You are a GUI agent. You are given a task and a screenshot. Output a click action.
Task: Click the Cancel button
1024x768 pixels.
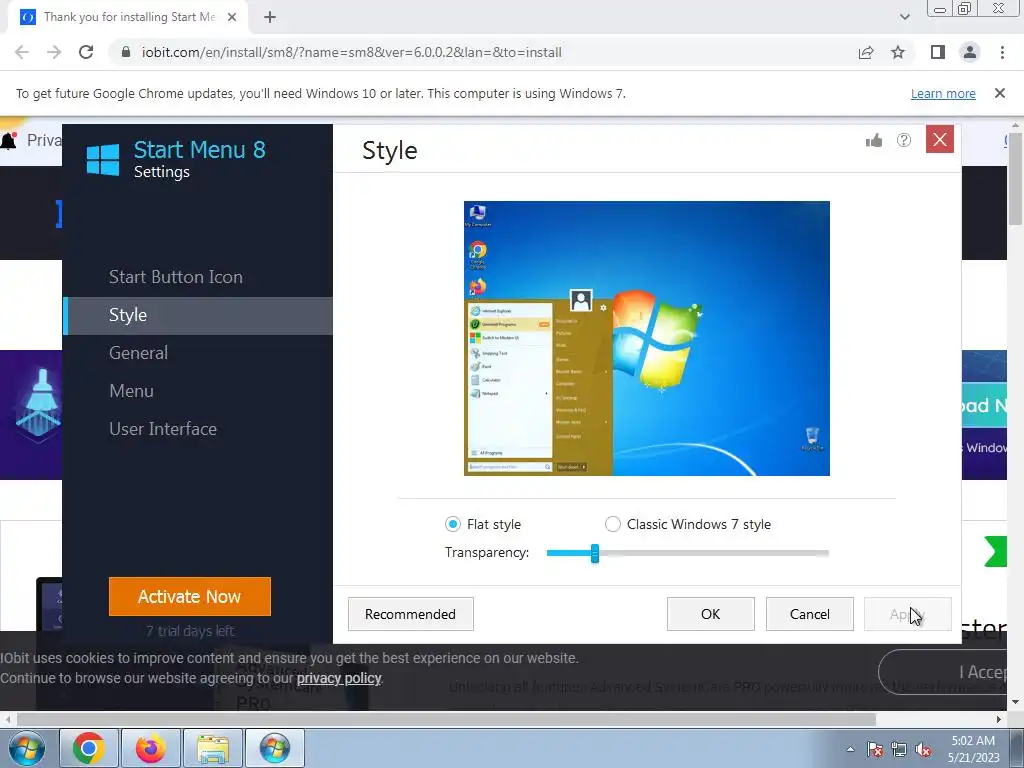(x=810, y=614)
